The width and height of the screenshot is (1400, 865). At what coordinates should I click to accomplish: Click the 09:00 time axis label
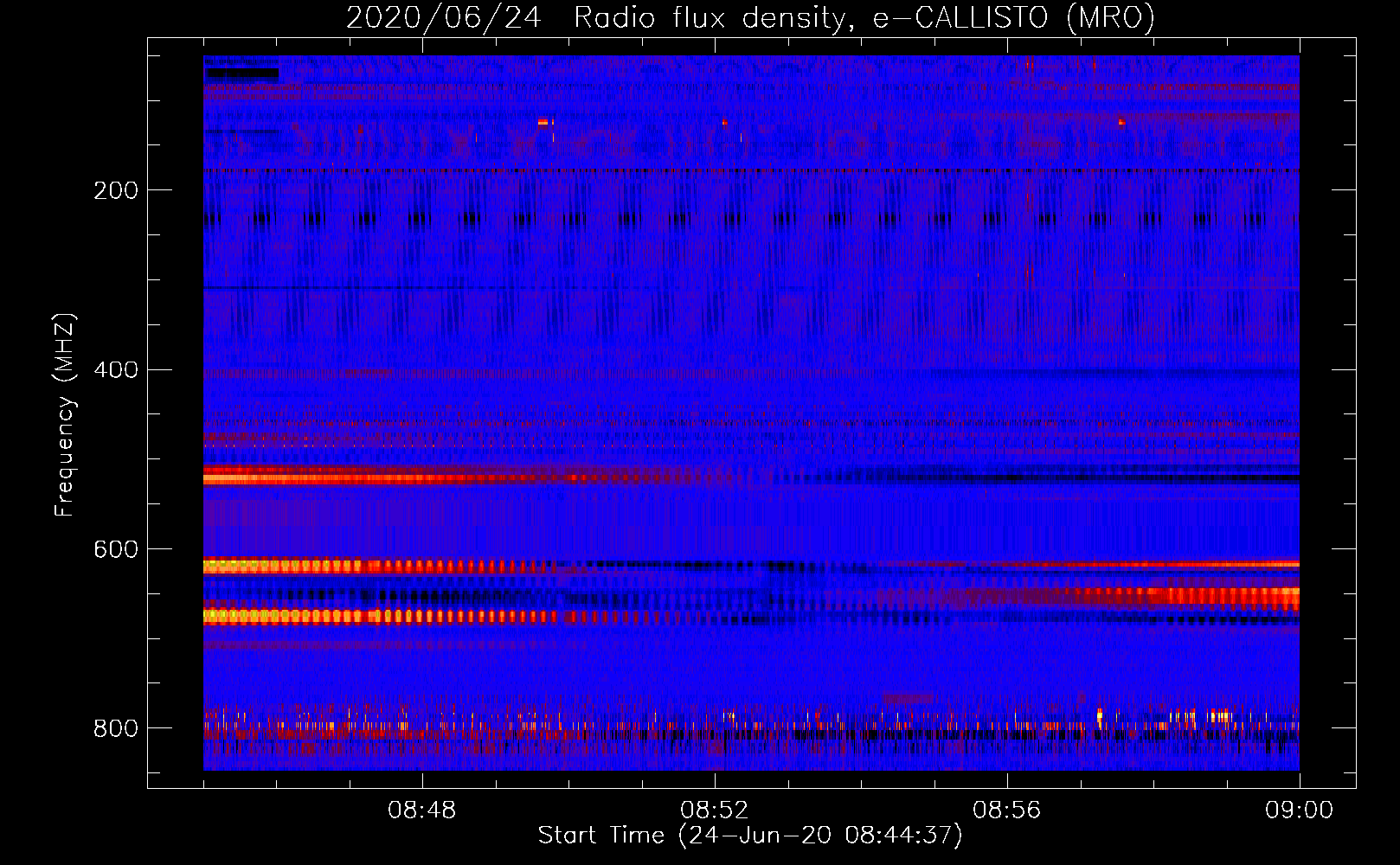1300,811
